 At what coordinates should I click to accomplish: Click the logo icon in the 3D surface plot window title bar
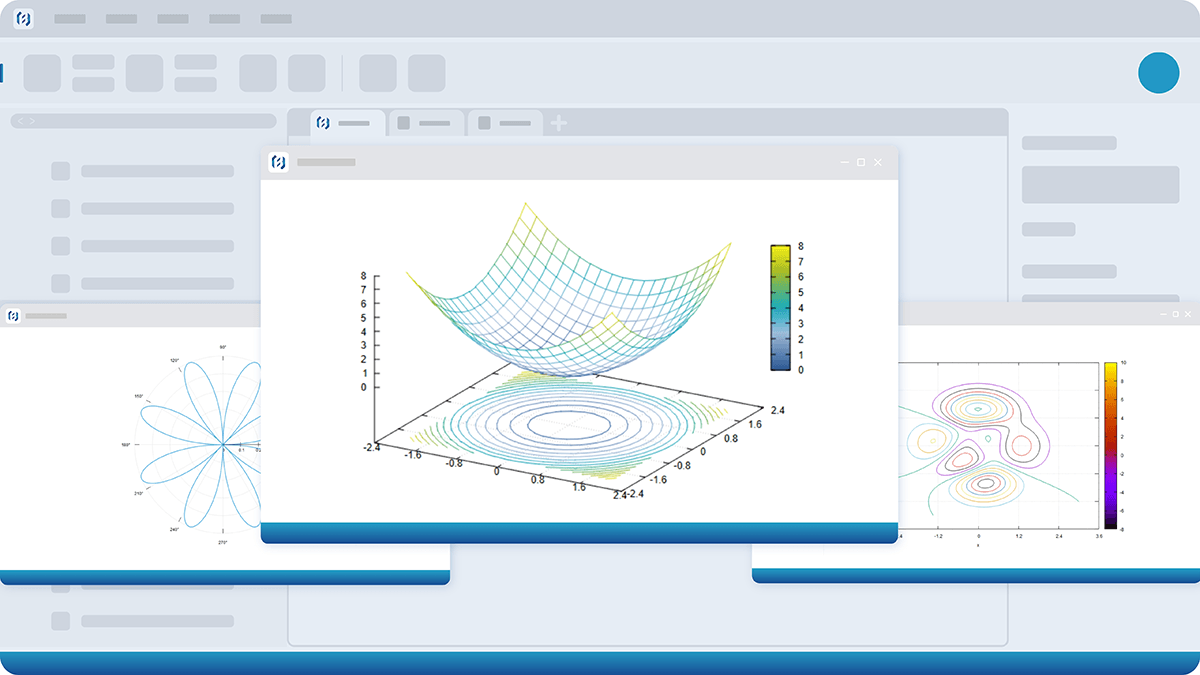click(x=279, y=162)
